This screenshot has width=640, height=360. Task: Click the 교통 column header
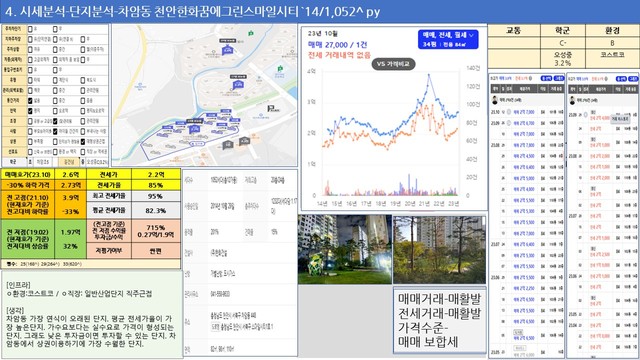pyautogui.click(x=514, y=30)
